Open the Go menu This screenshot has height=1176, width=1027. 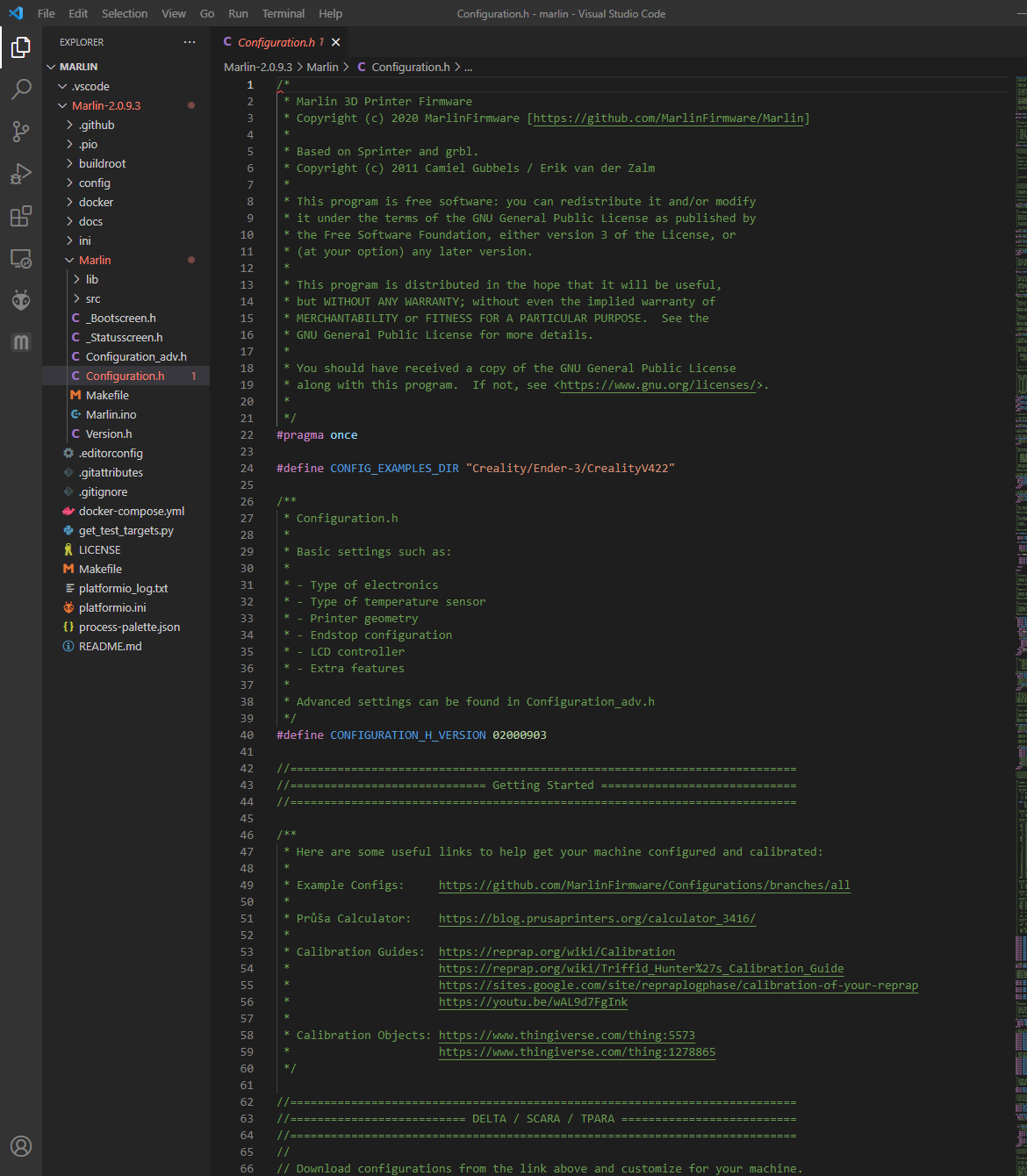(207, 13)
